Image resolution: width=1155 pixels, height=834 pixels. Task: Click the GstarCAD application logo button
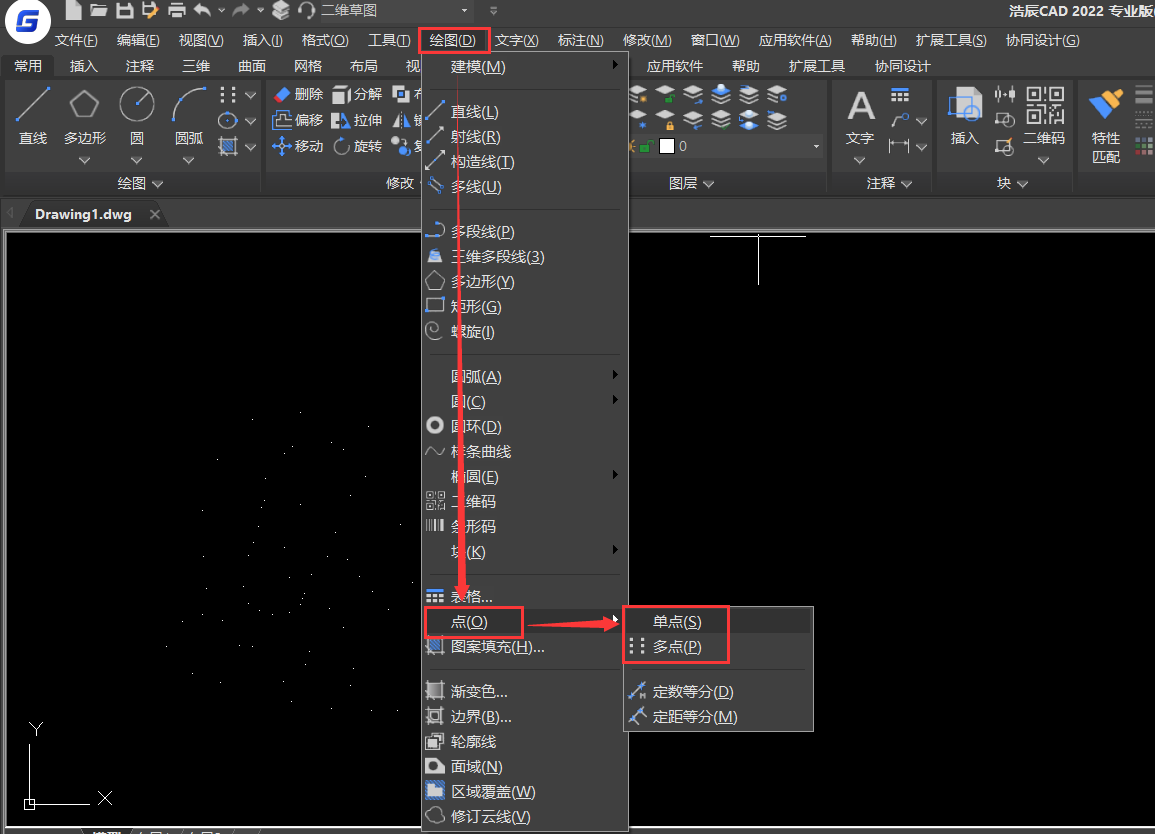[27, 22]
